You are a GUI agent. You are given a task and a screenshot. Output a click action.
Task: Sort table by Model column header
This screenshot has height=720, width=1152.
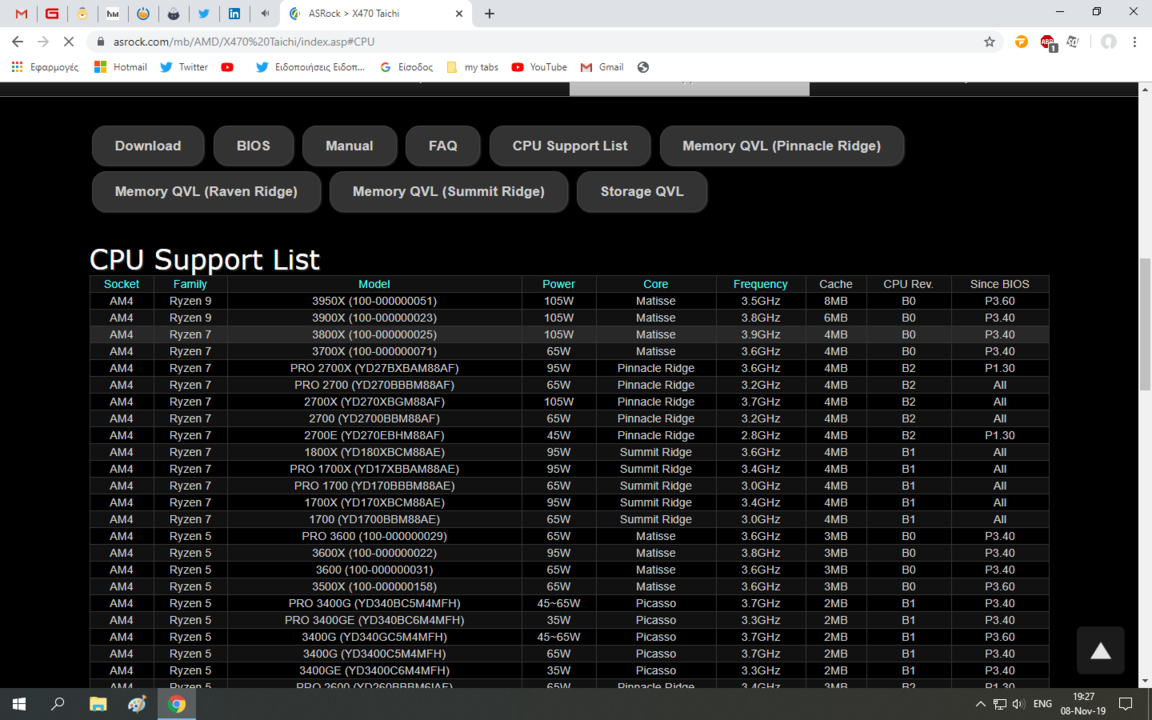pyautogui.click(x=374, y=284)
